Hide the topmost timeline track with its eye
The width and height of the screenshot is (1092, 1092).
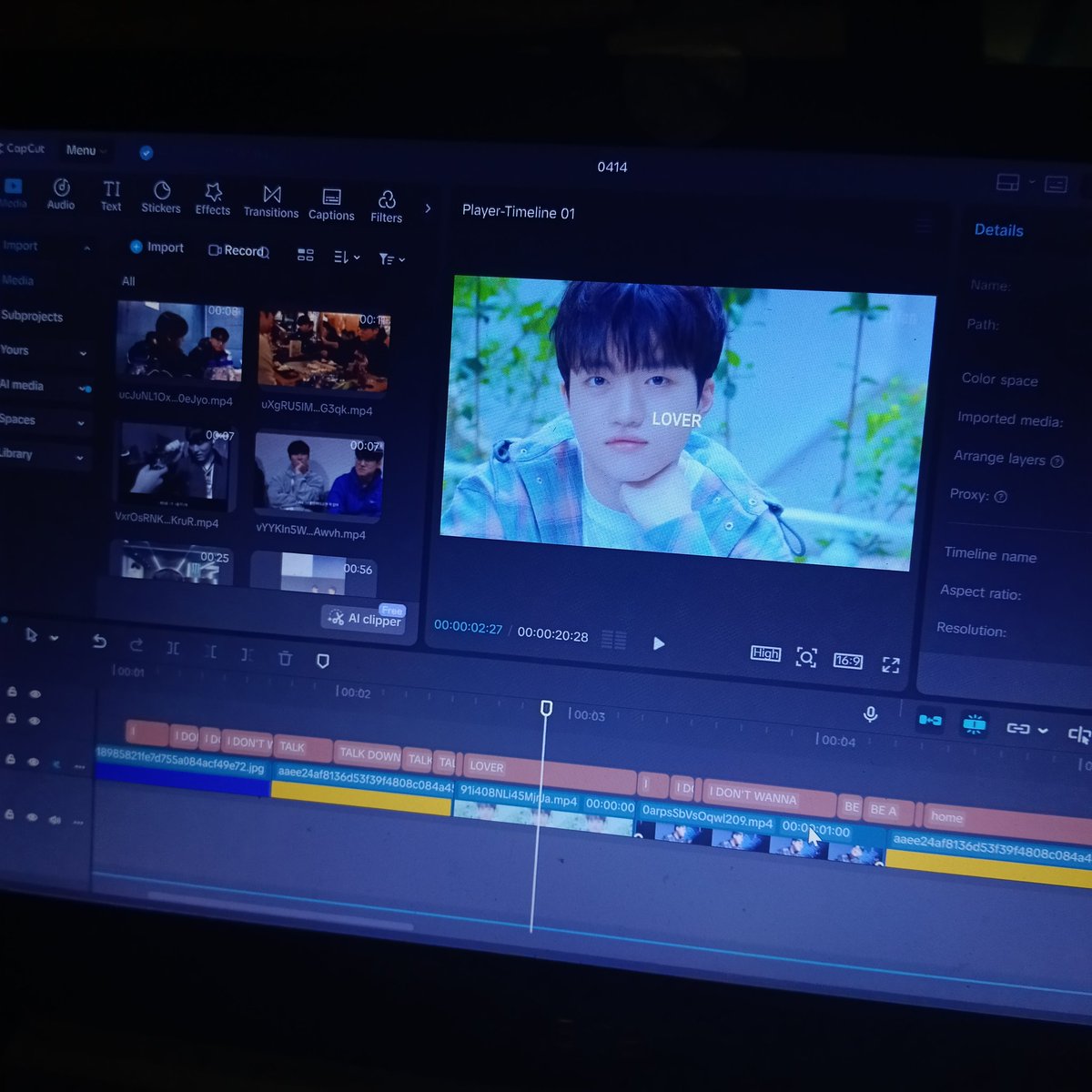click(x=35, y=693)
